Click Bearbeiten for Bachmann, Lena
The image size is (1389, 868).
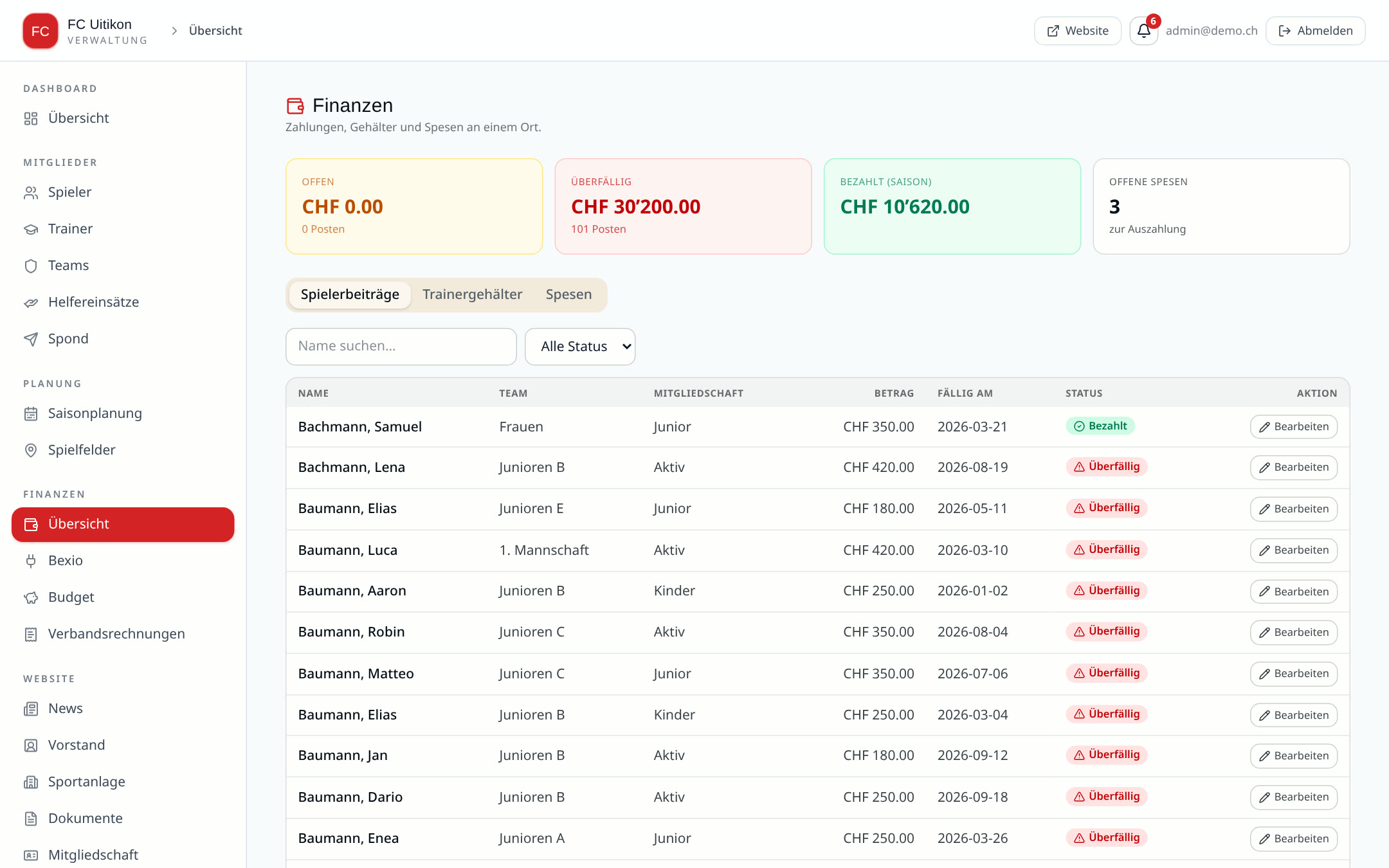click(x=1294, y=467)
